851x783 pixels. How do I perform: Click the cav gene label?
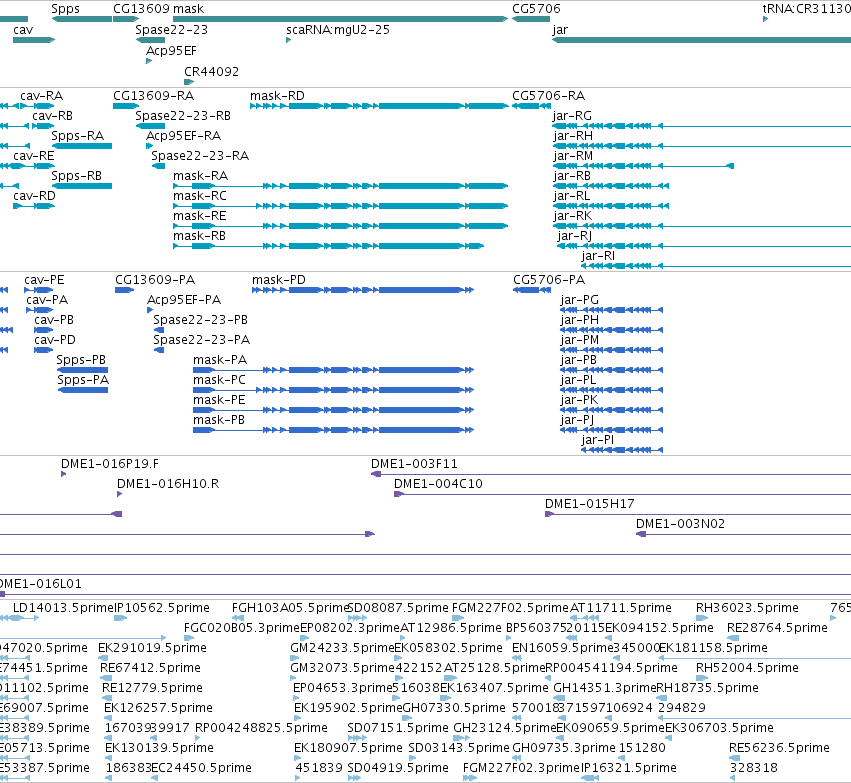[x=23, y=30]
